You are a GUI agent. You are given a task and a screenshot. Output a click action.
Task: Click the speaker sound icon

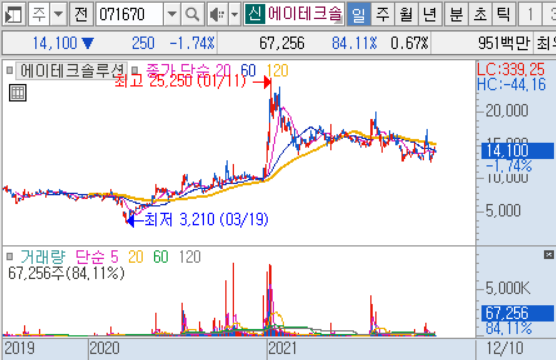tap(217, 14)
